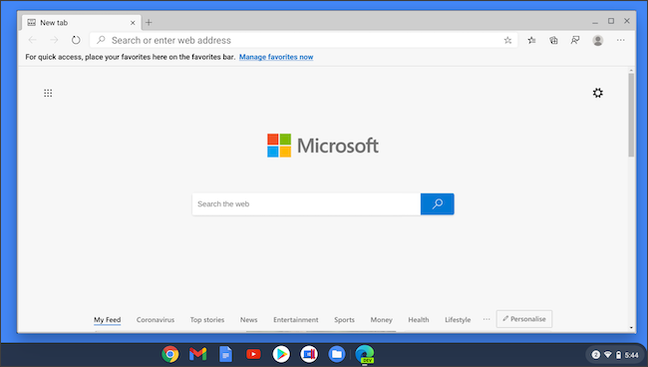Reload the page with refresh icon
This screenshot has width=648, height=367.
pyautogui.click(x=76, y=40)
